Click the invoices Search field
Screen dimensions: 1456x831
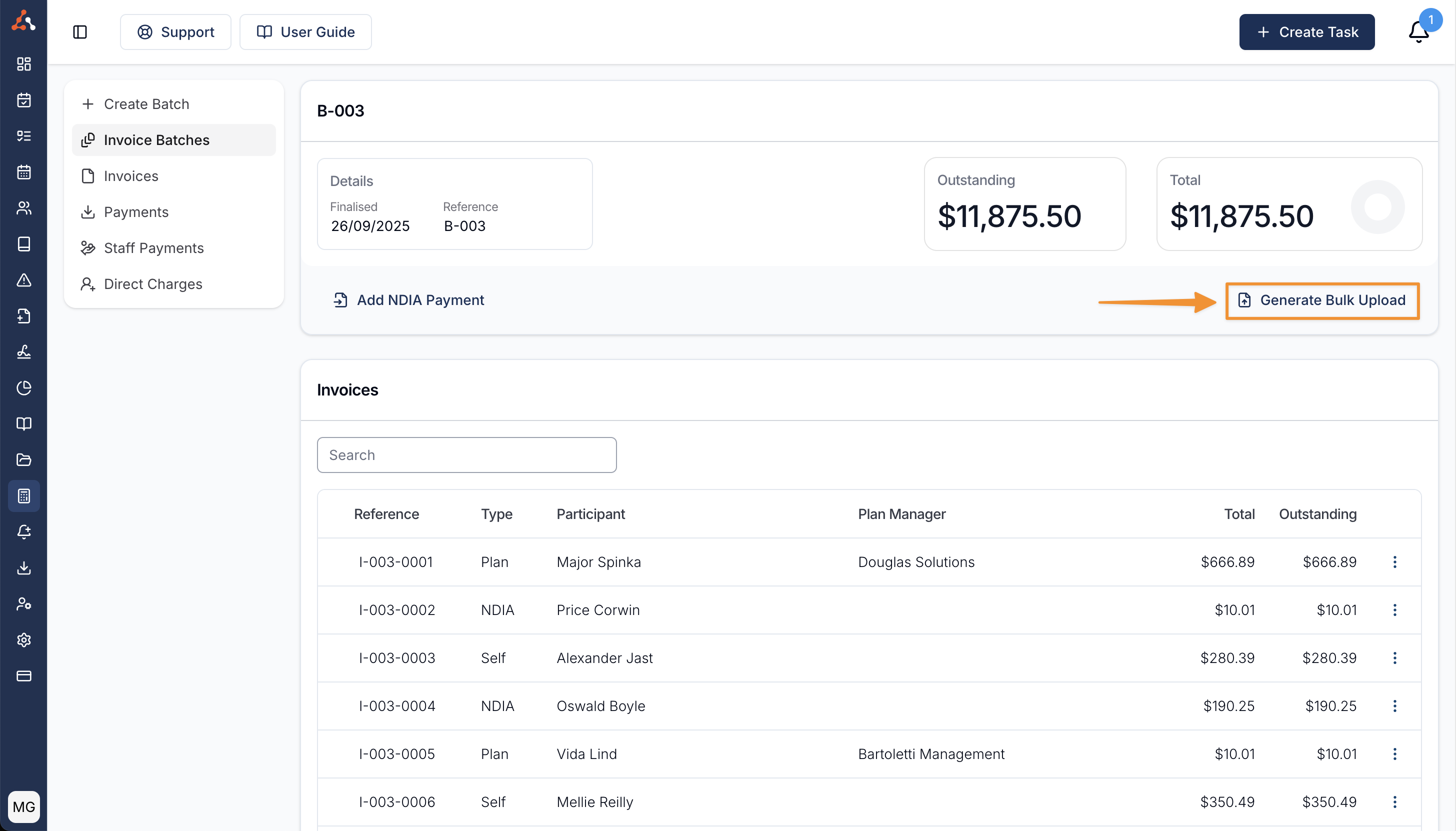point(466,455)
